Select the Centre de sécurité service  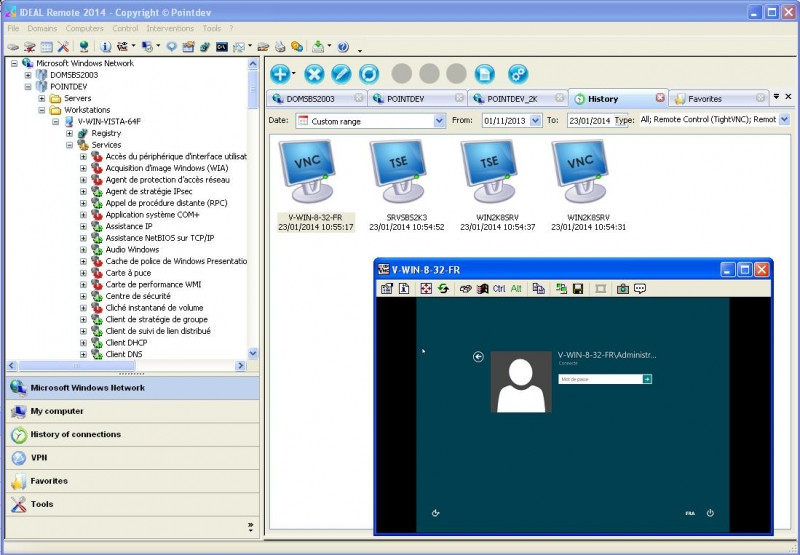click(x=138, y=296)
